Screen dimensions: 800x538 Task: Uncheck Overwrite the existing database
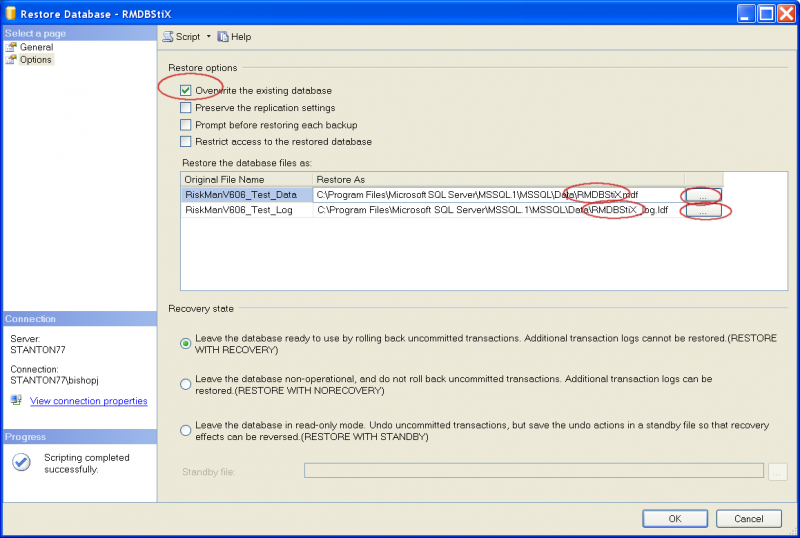[x=186, y=91]
